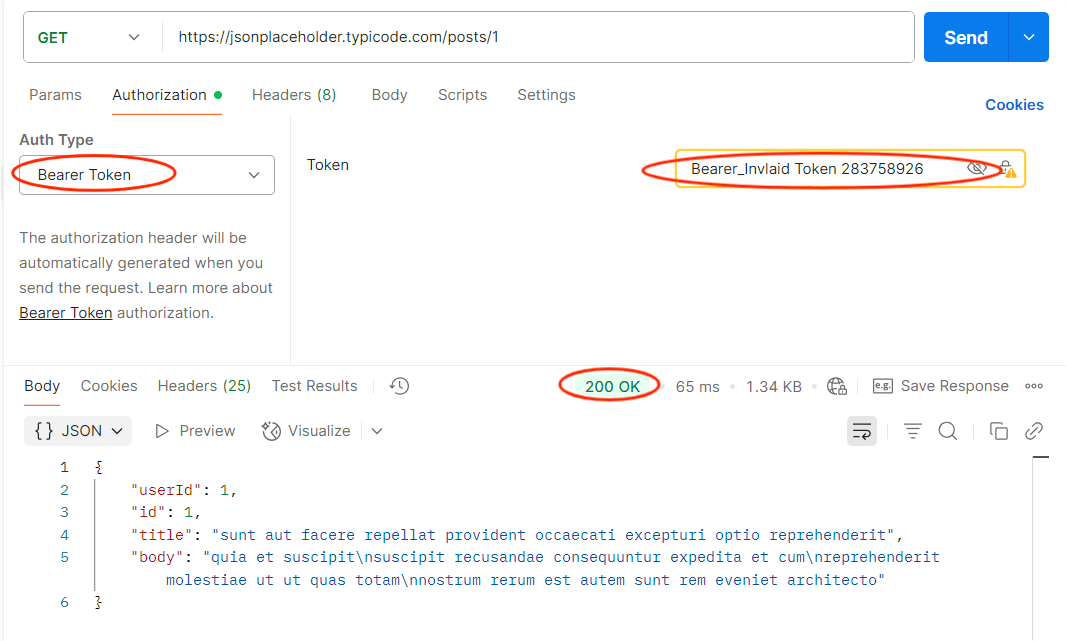Toggle line wrapping in response viewer
1067x641 pixels.
click(862, 430)
